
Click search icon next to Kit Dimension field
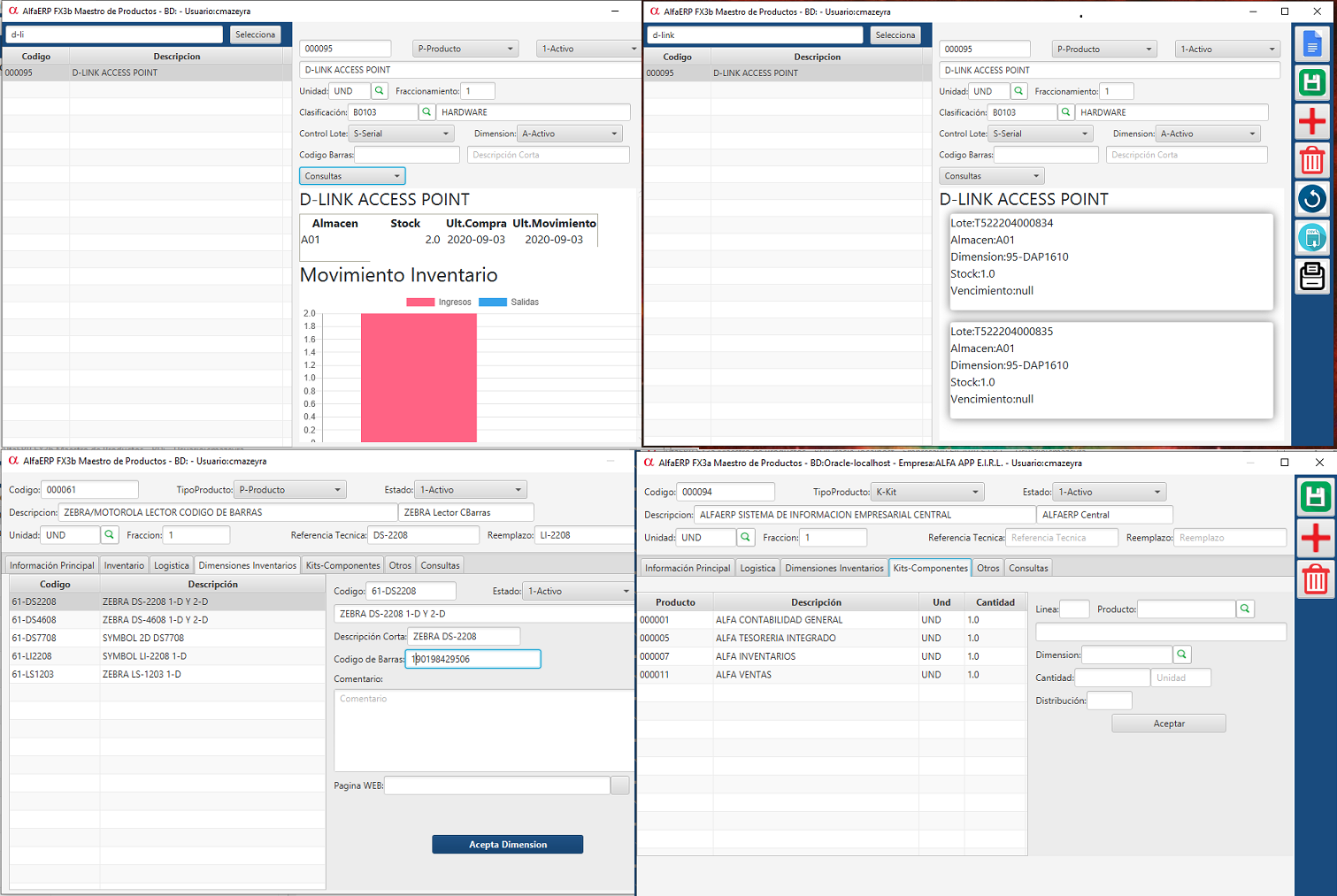coord(1181,655)
